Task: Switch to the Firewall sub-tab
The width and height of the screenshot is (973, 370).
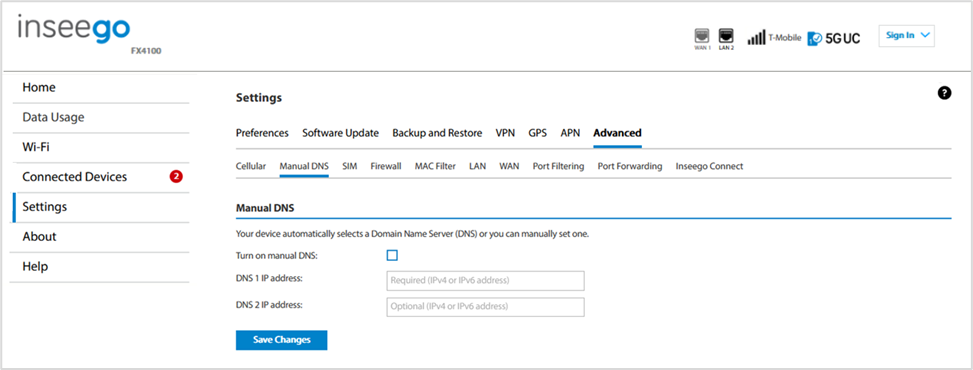Action: [386, 166]
